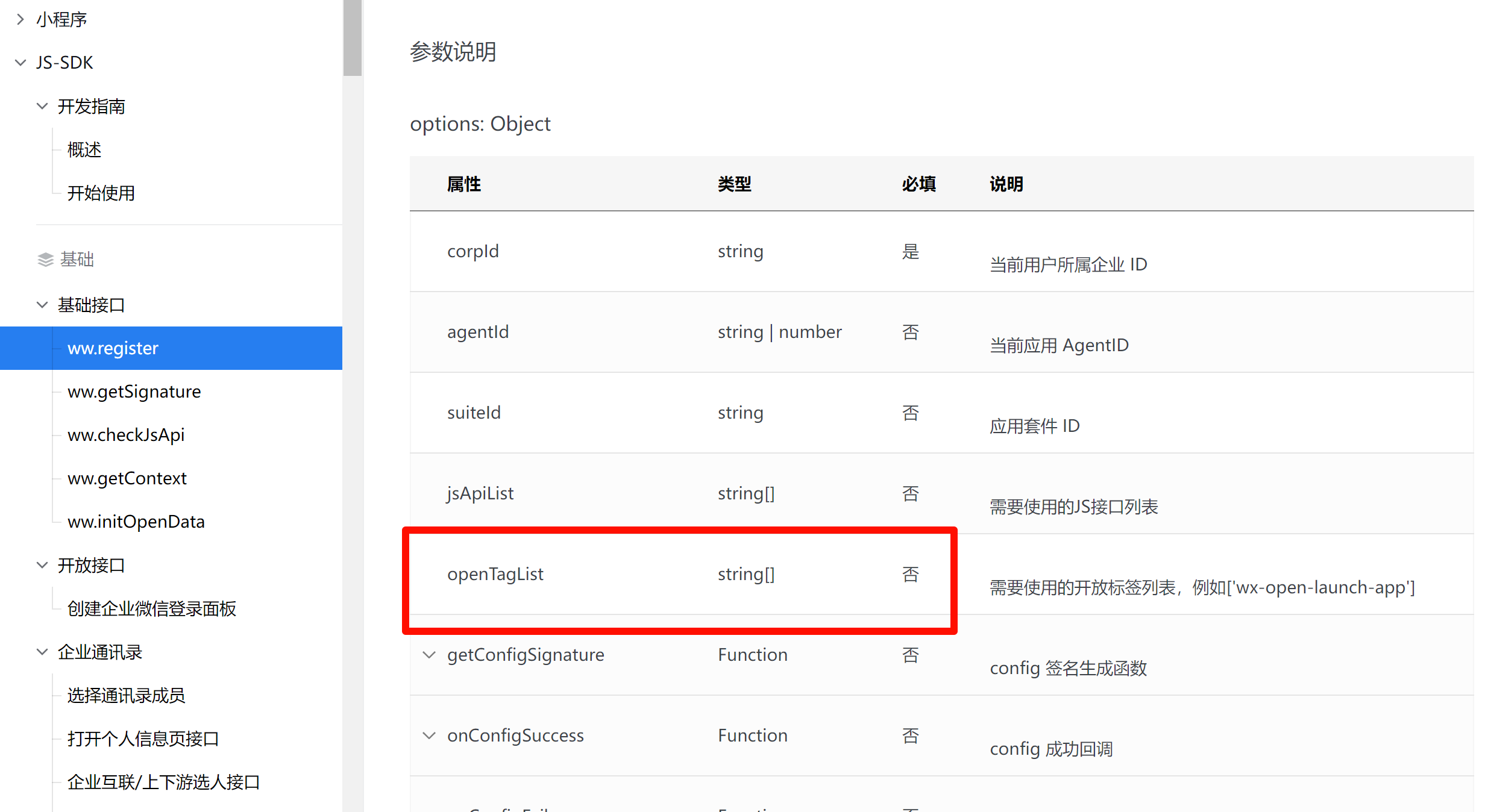Open 打开个人信息页接口 page
The height and width of the screenshot is (812, 1485).
pos(143,739)
